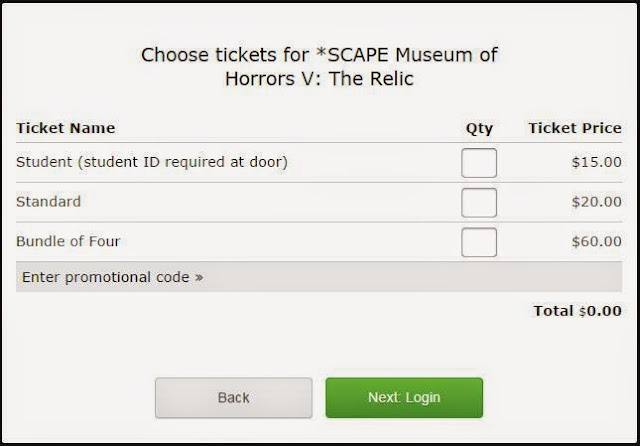Open the Enter promotional code link
The height and width of the screenshot is (446, 640).
[x=106, y=277]
